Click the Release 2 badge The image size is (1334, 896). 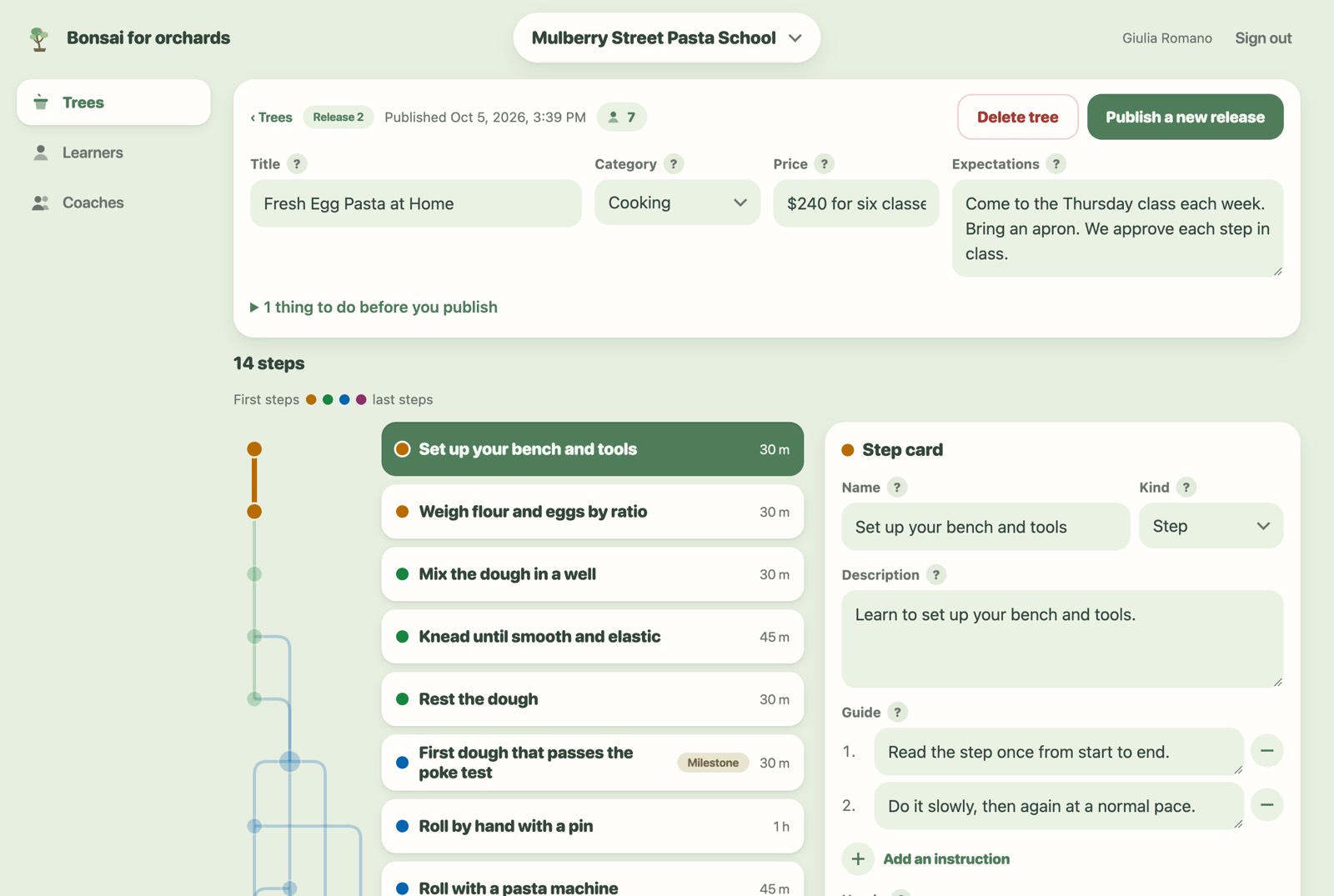[x=339, y=118]
